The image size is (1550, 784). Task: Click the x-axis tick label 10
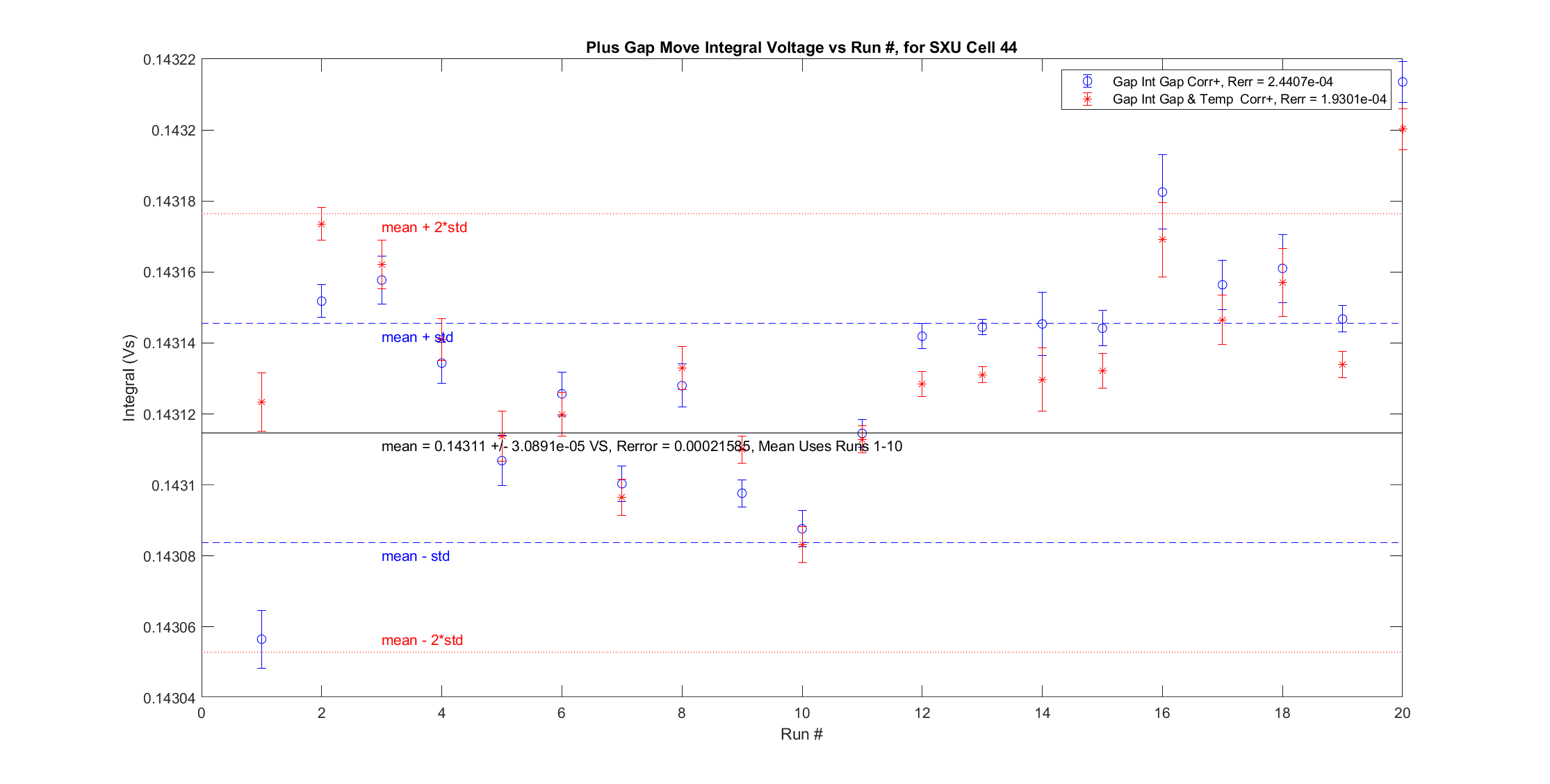[801, 713]
